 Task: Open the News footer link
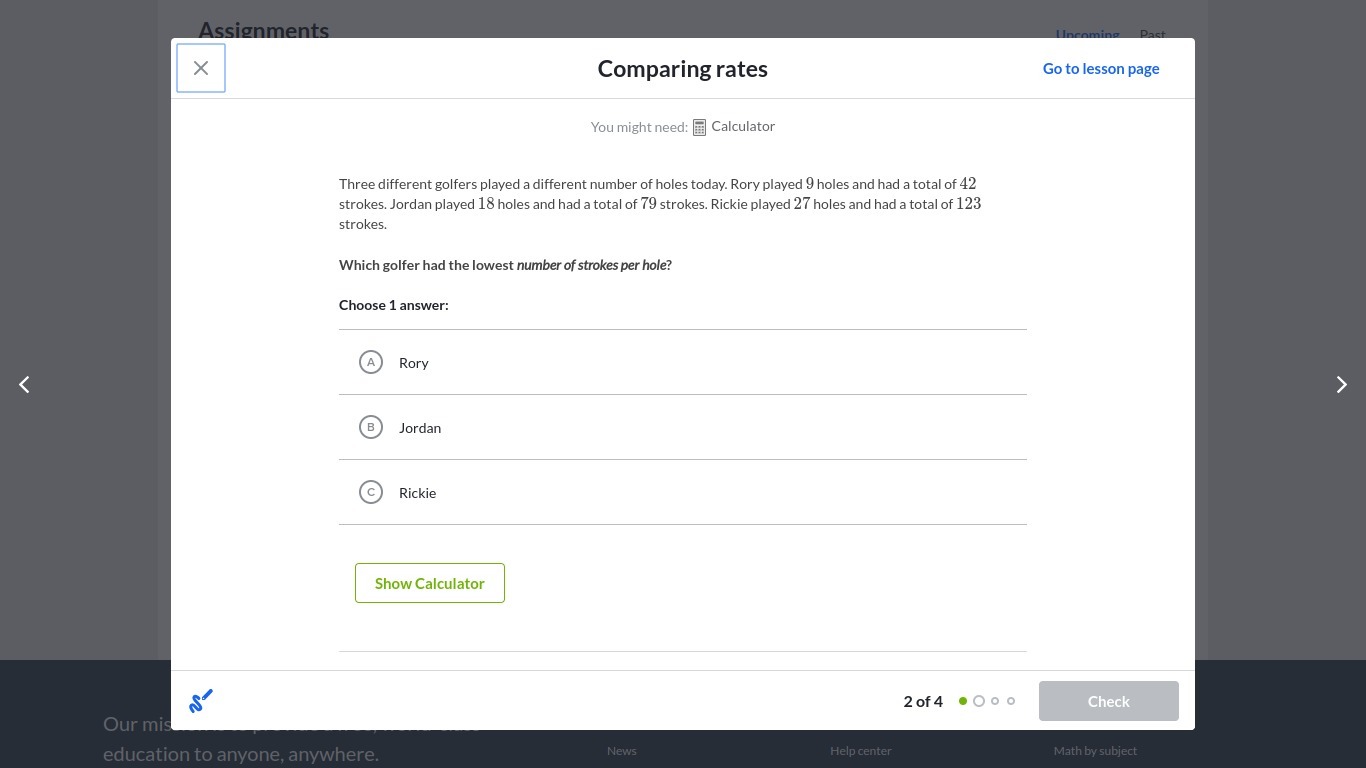[621, 751]
